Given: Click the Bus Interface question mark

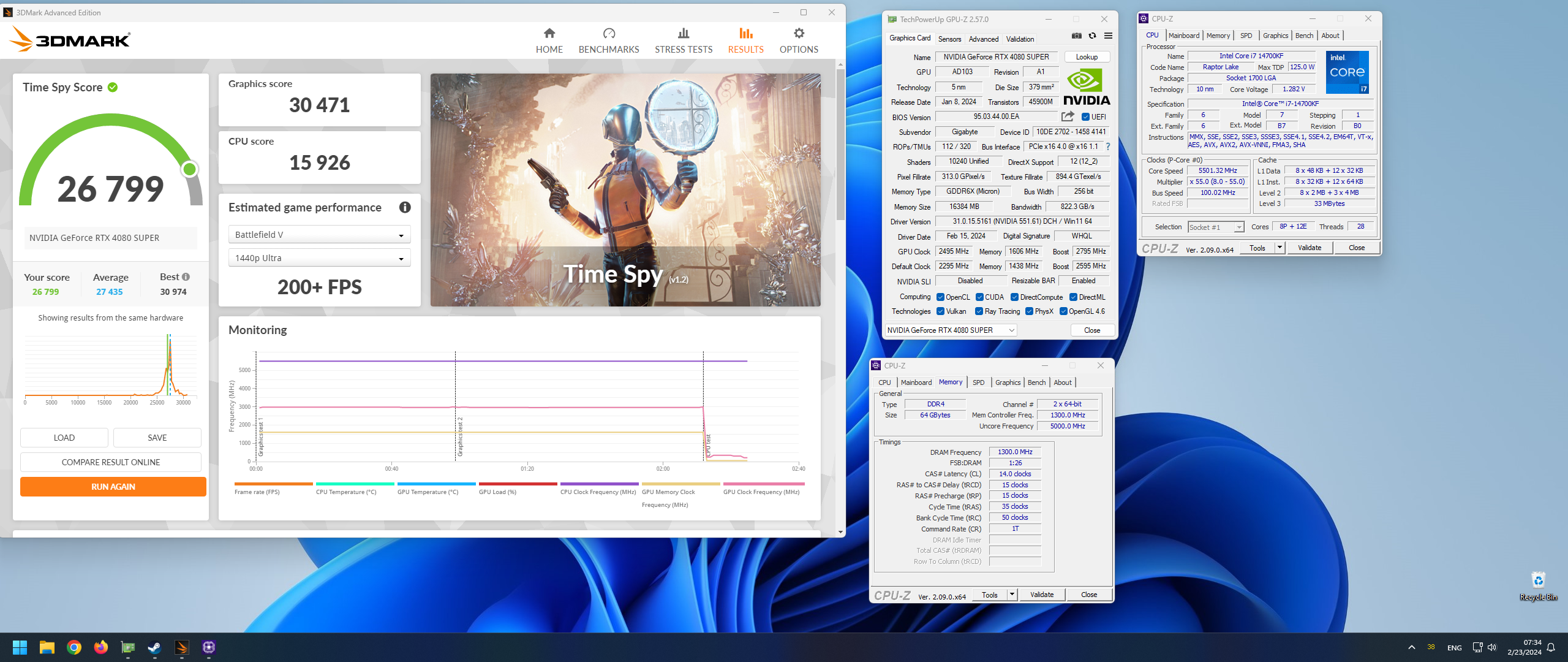Looking at the screenshot, I should coord(1107,146).
